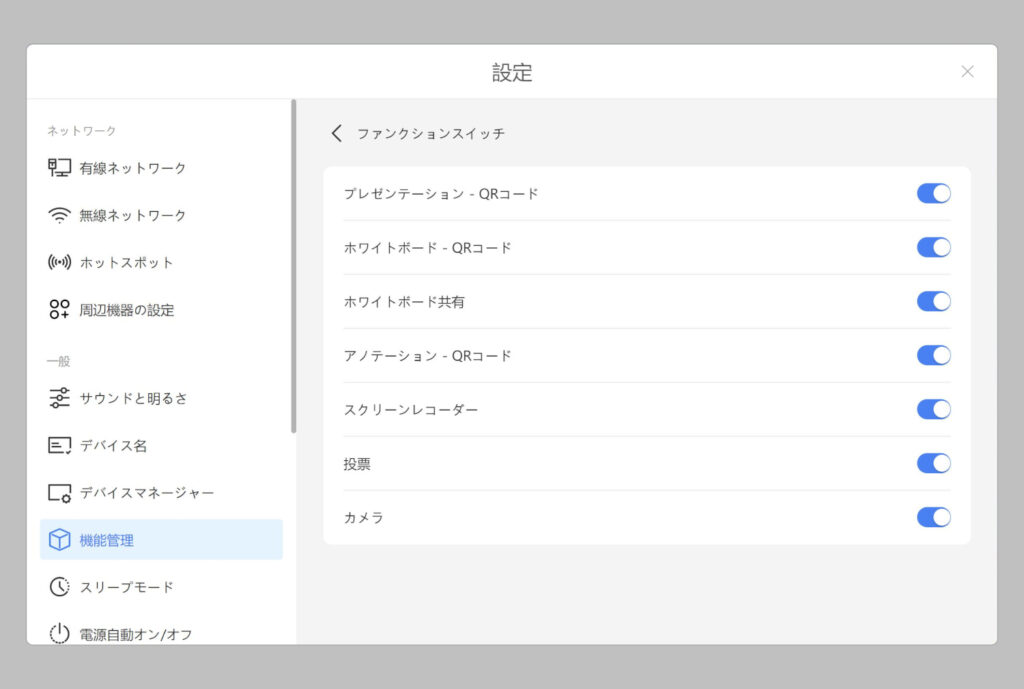Click the wired network (有線ネットワーク) icon
Viewport: 1024px width, 689px height.
tap(60, 168)
